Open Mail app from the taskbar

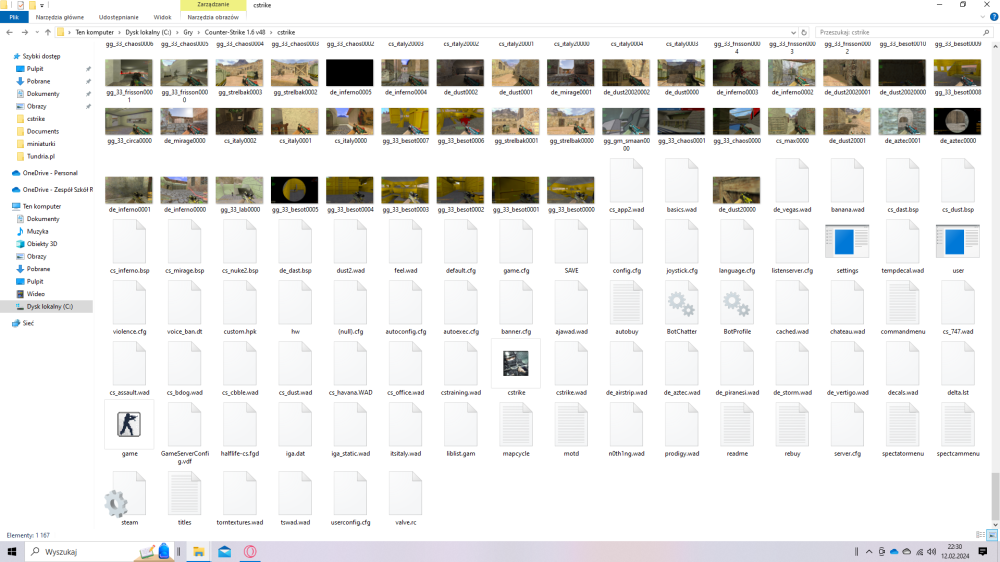(224, 552)
